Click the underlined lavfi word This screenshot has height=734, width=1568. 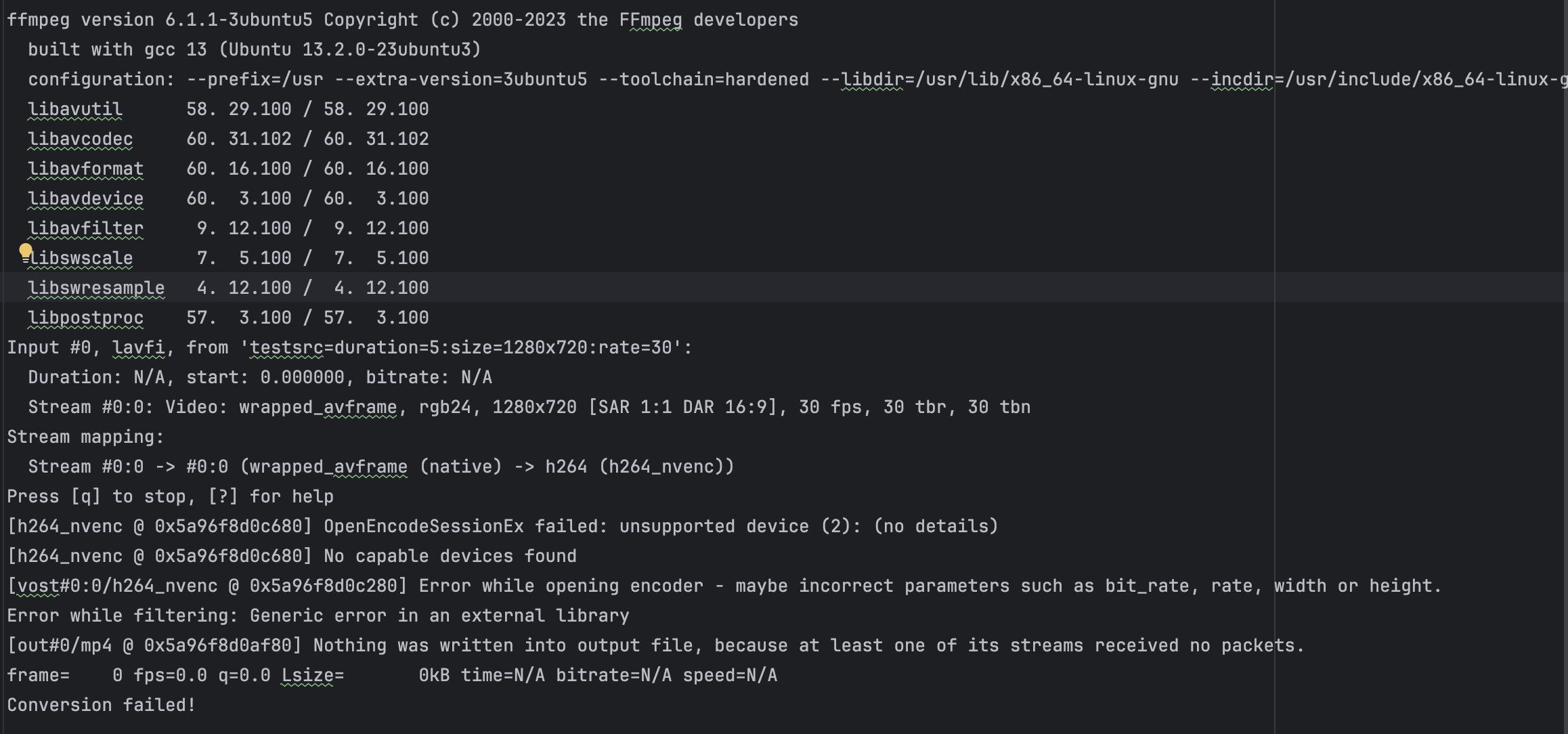coord(138,347)
